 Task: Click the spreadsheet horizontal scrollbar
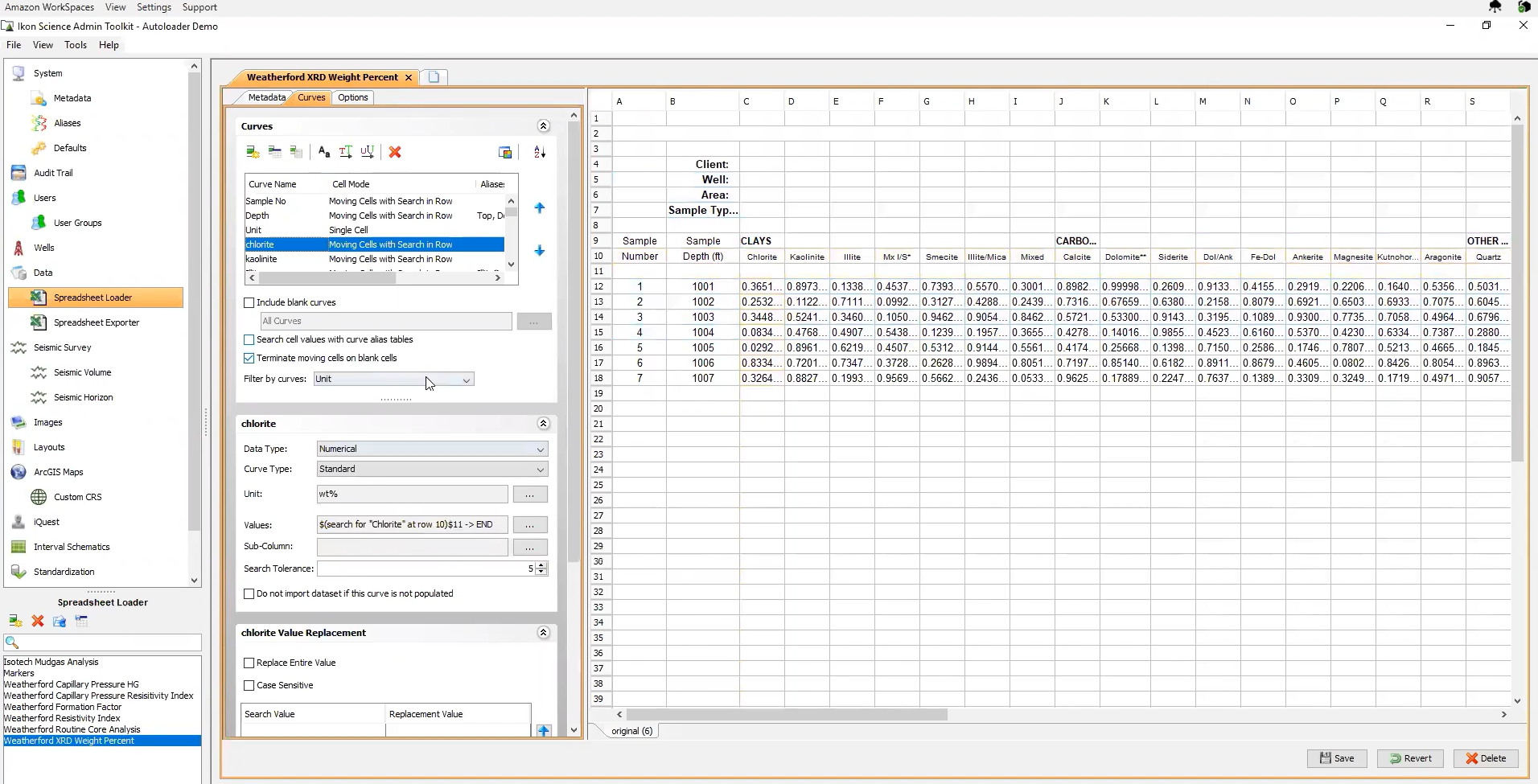pos(787,714)
